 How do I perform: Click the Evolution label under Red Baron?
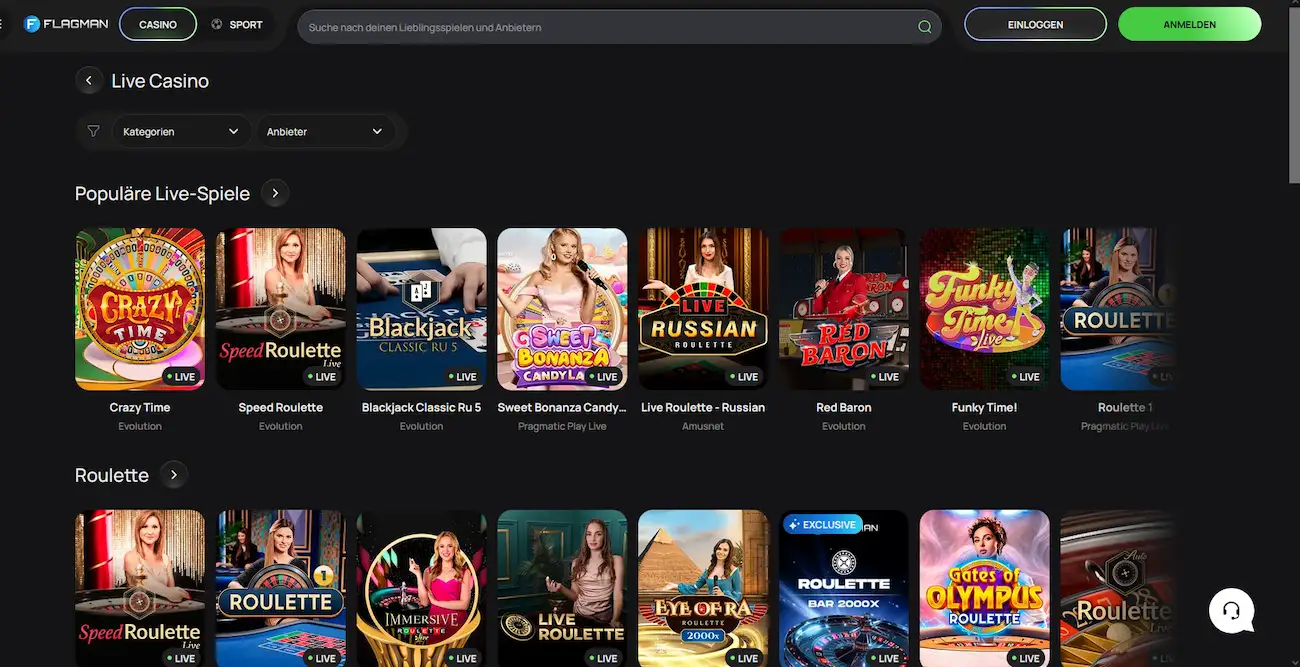pyautogui.click(x=844, y=426)
